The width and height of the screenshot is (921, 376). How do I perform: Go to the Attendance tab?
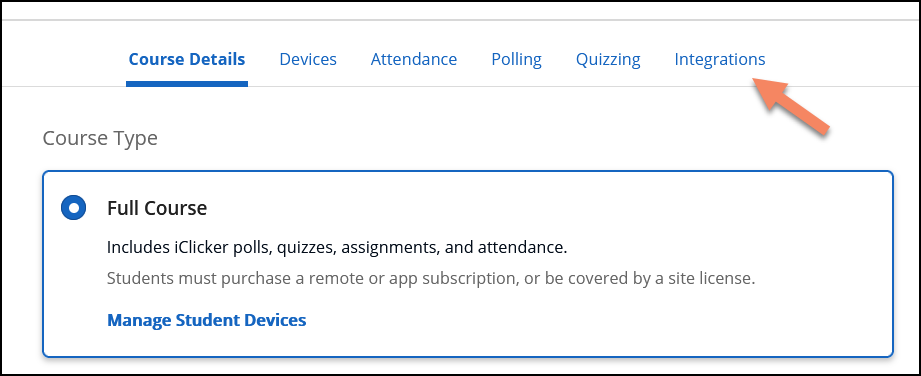(414, 59)
